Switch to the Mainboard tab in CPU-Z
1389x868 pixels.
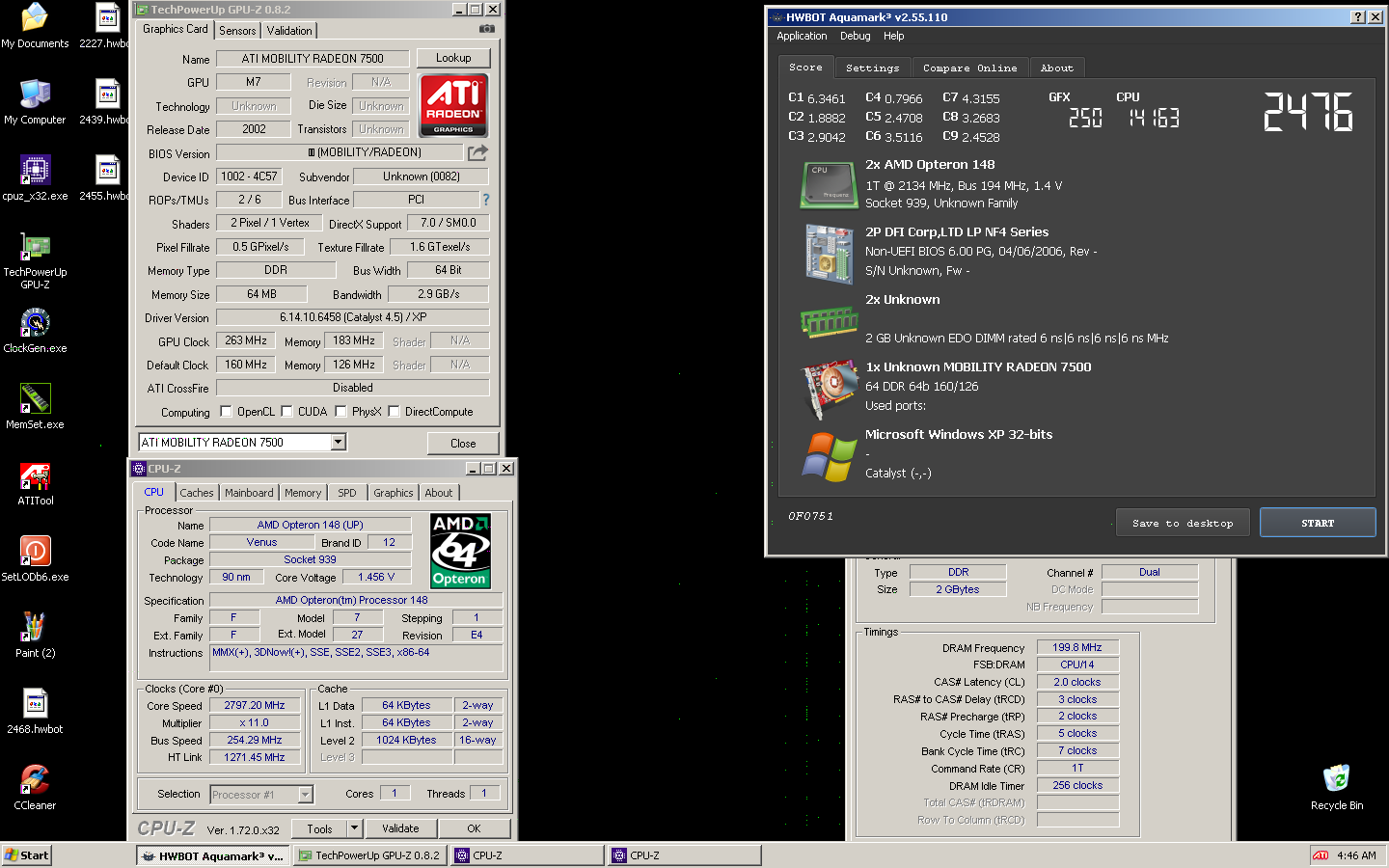[x=249, y=493]
